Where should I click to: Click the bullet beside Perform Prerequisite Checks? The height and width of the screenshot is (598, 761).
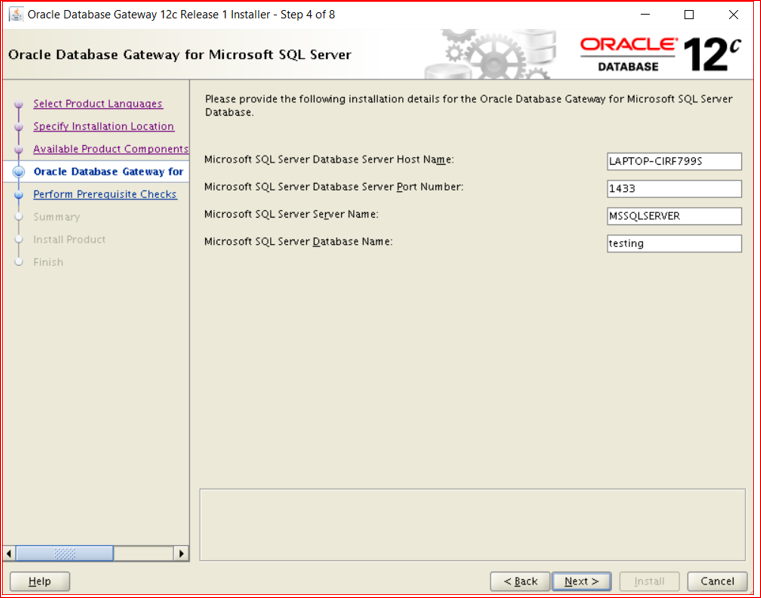[19, 195]
